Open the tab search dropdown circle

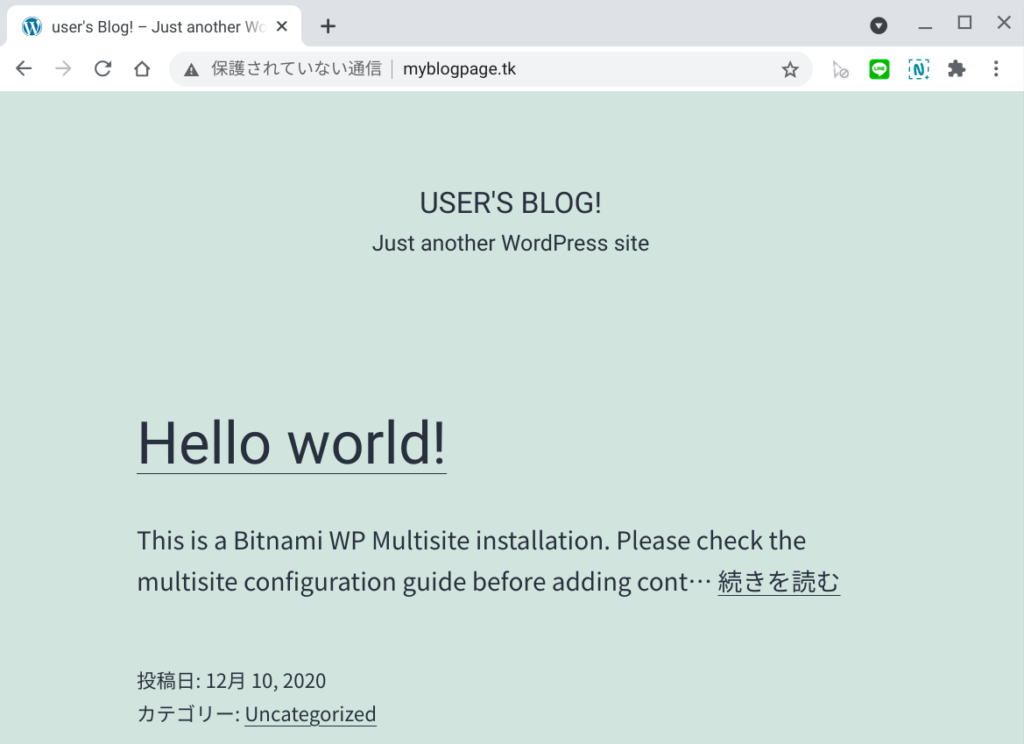pyautogui.click(x=878, y=26)
